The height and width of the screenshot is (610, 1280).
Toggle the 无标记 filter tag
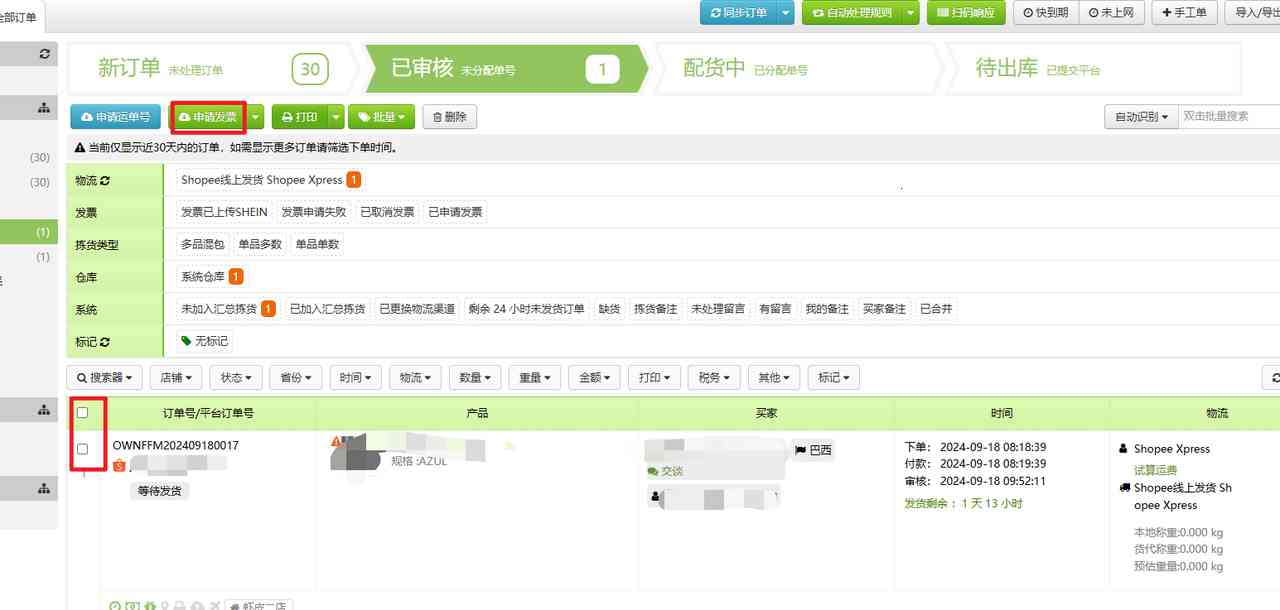(204, 341)
